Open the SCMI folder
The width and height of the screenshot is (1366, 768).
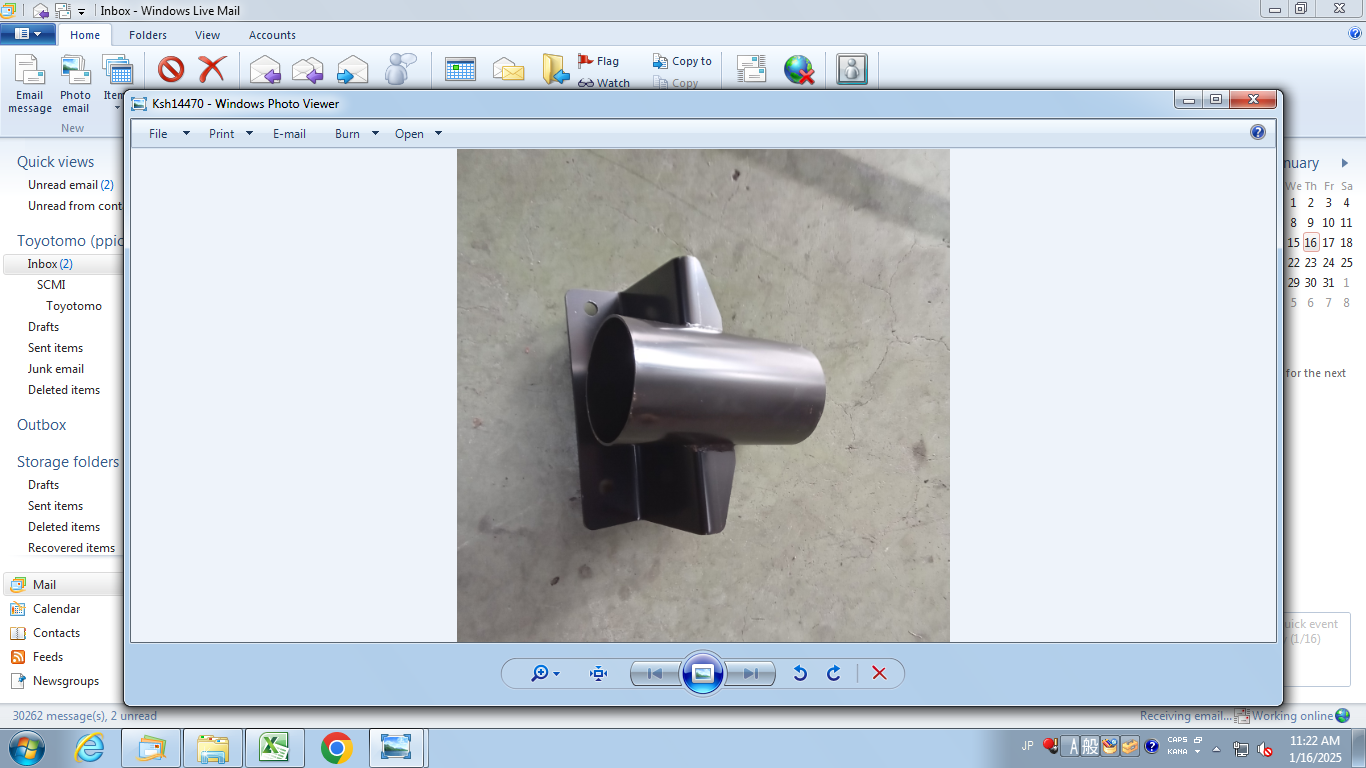pos(51,285)
